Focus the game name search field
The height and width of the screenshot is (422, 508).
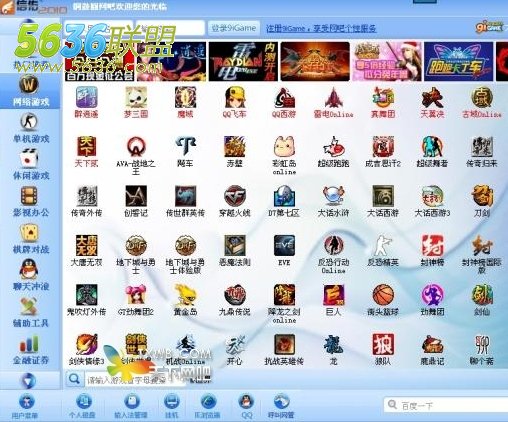click(135, 380)
